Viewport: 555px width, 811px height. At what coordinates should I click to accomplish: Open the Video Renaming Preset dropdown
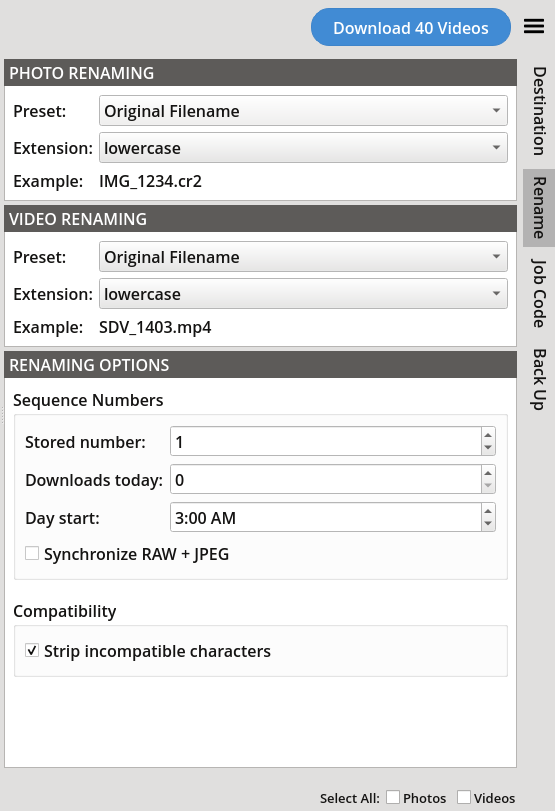(303, 257)
